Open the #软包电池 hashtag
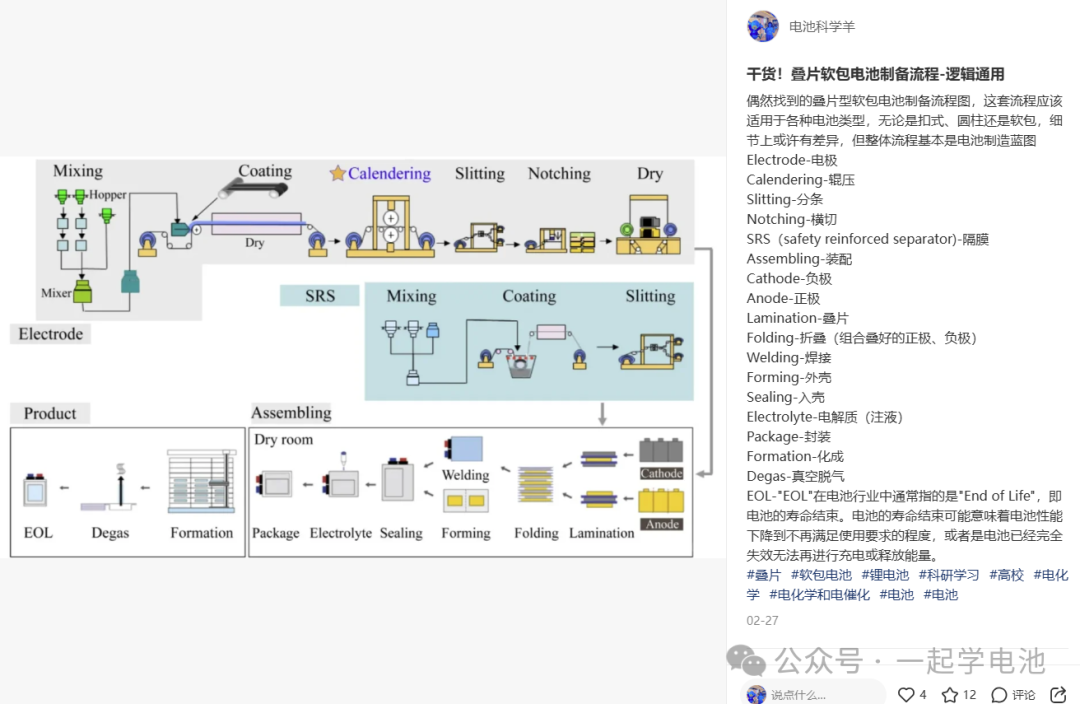This screenshot has height=704, width=1080. coord(822,574)
